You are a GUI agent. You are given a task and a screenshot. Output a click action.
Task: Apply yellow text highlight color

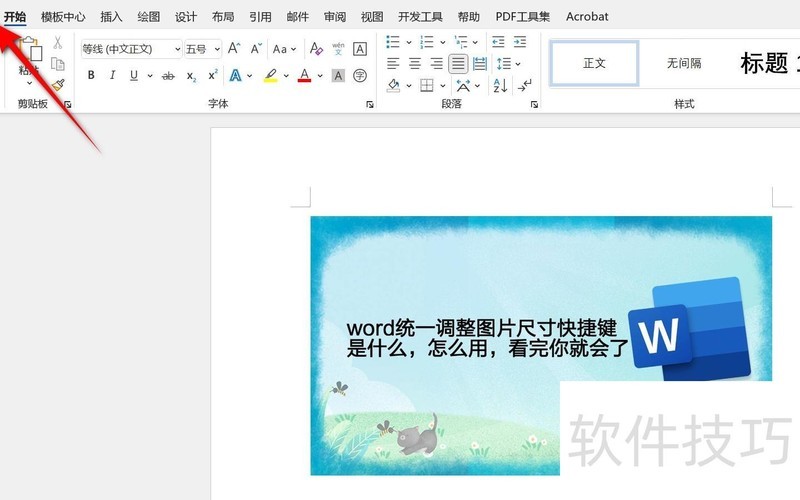click(x=270, y=76)
